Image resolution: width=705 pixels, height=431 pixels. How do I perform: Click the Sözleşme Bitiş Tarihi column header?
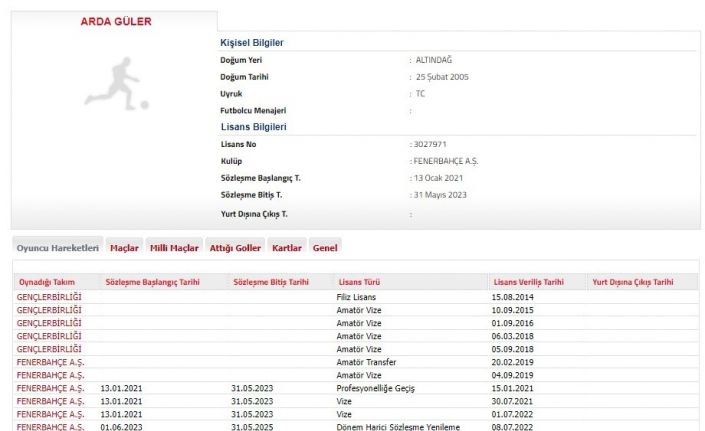coord(271,283)
